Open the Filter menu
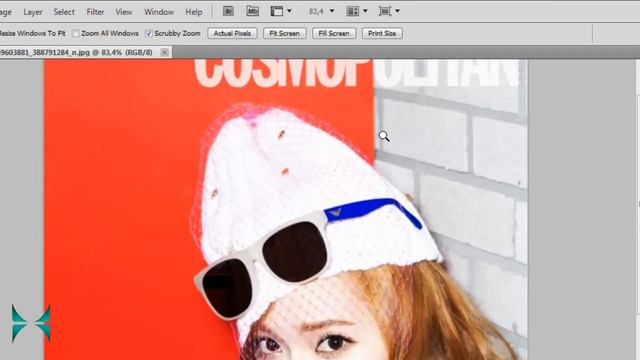 click(x=95, y=12)
